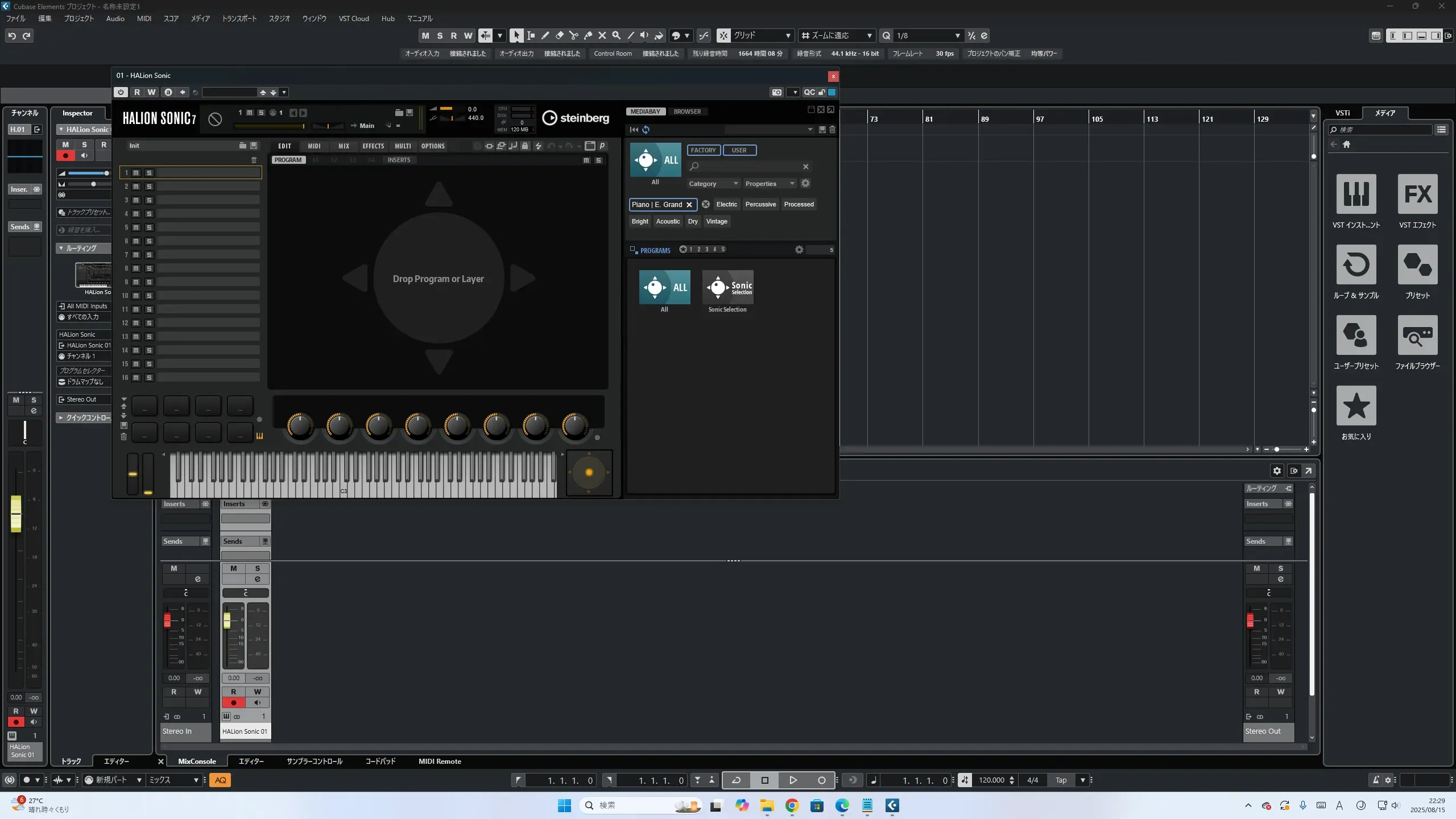Screen dimensions: 1456x819
Task: Enable the USER filter in MediaBay
Action: click(x=739, y=150)
